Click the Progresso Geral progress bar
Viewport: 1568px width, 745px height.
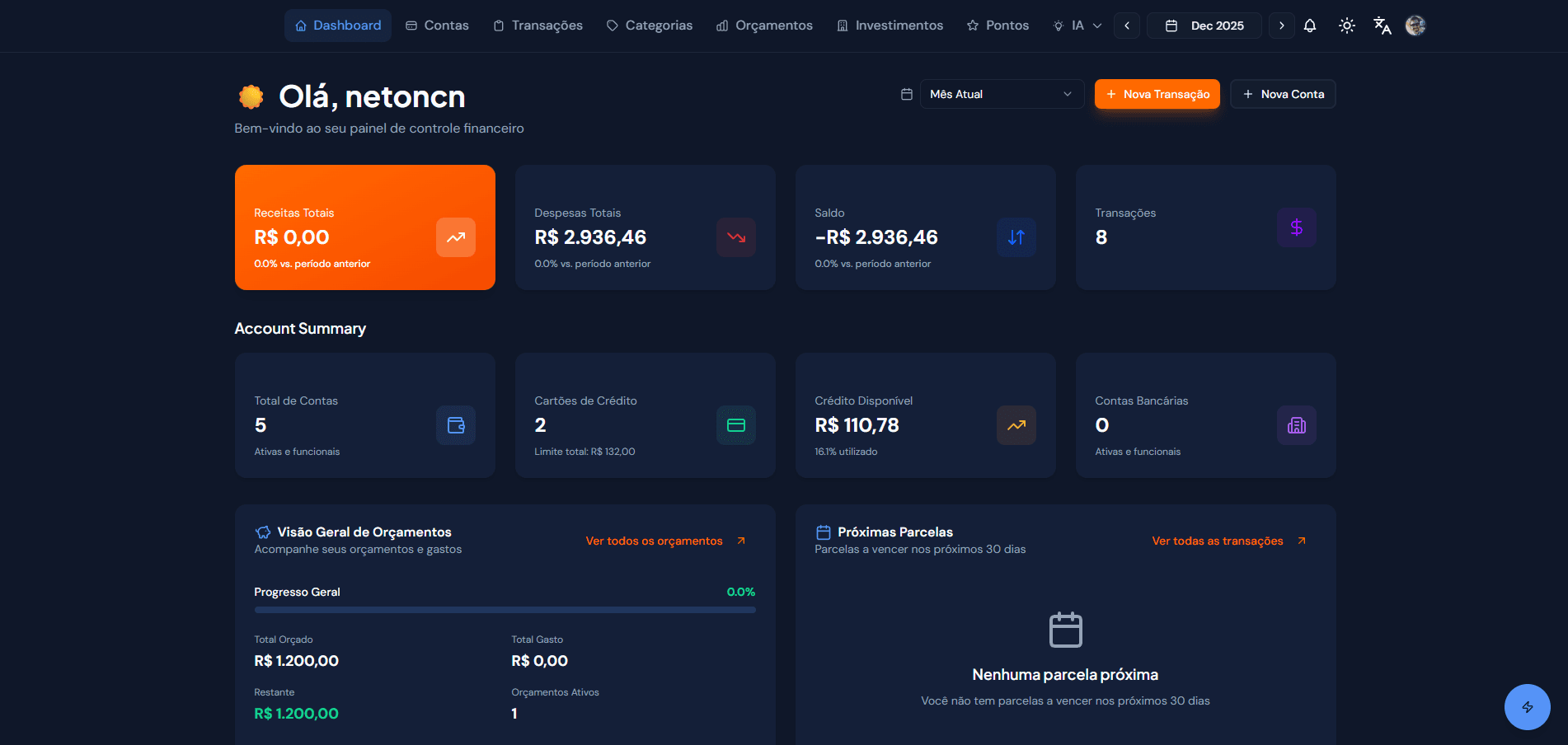[x=504, y=610]
